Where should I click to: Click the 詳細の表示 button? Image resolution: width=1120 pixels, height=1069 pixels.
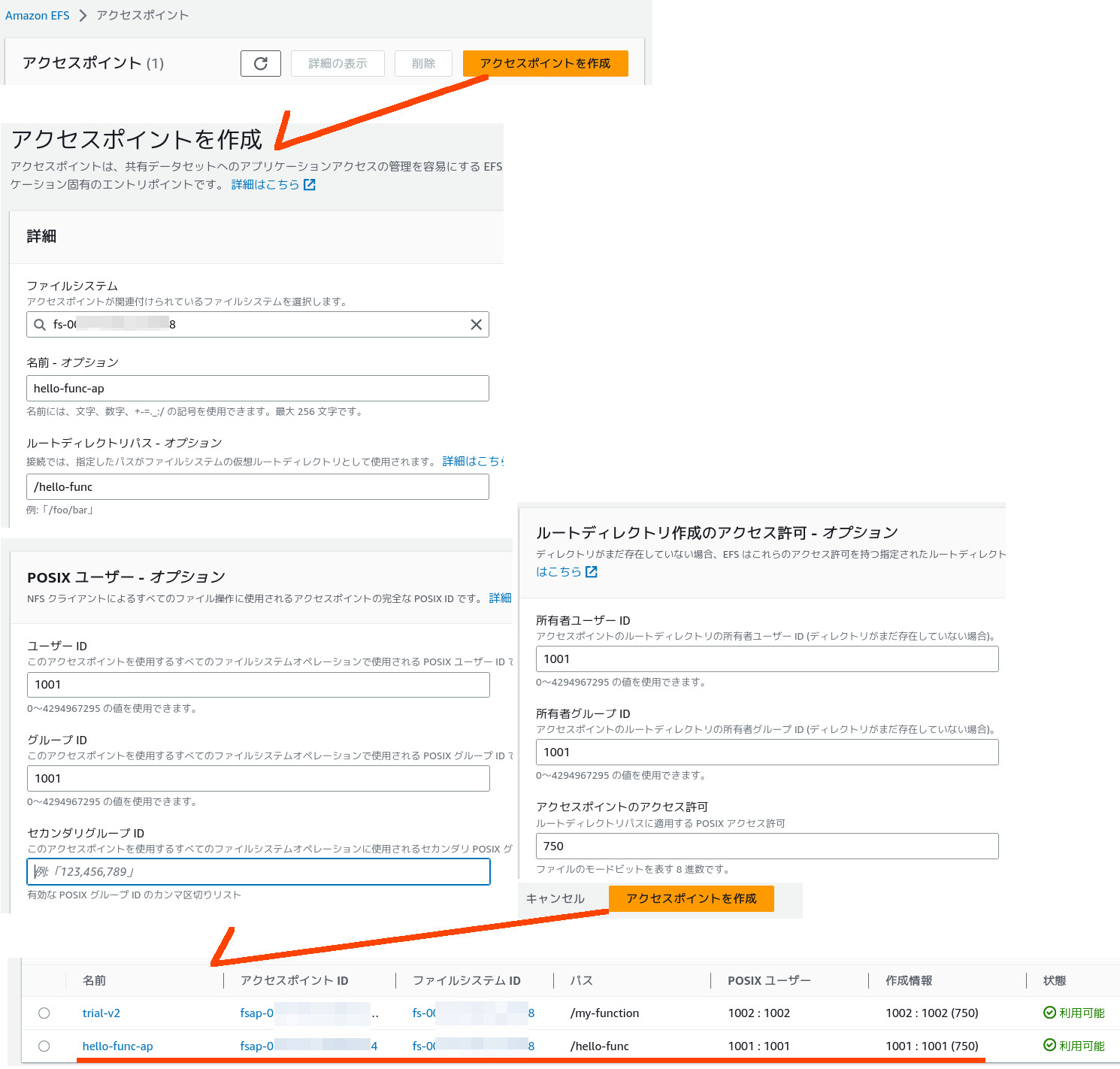pyautogui.click(x=338, y=64)
